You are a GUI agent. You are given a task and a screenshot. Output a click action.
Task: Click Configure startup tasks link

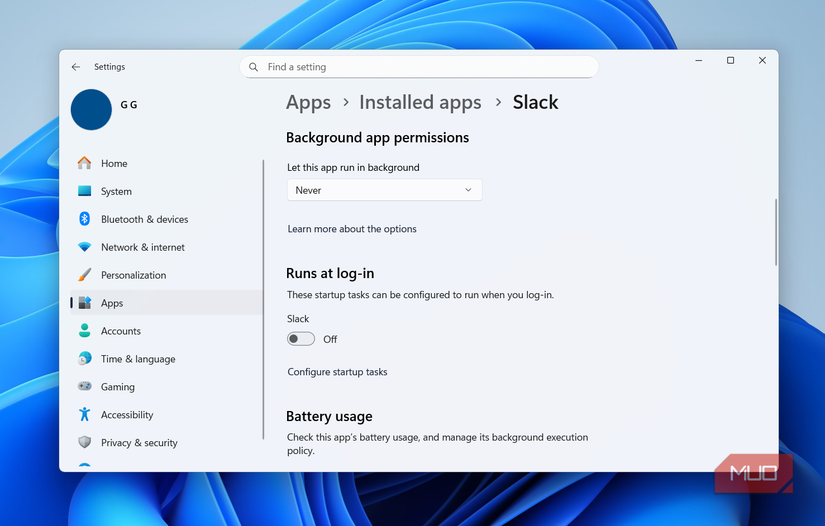tap(337, 372)
